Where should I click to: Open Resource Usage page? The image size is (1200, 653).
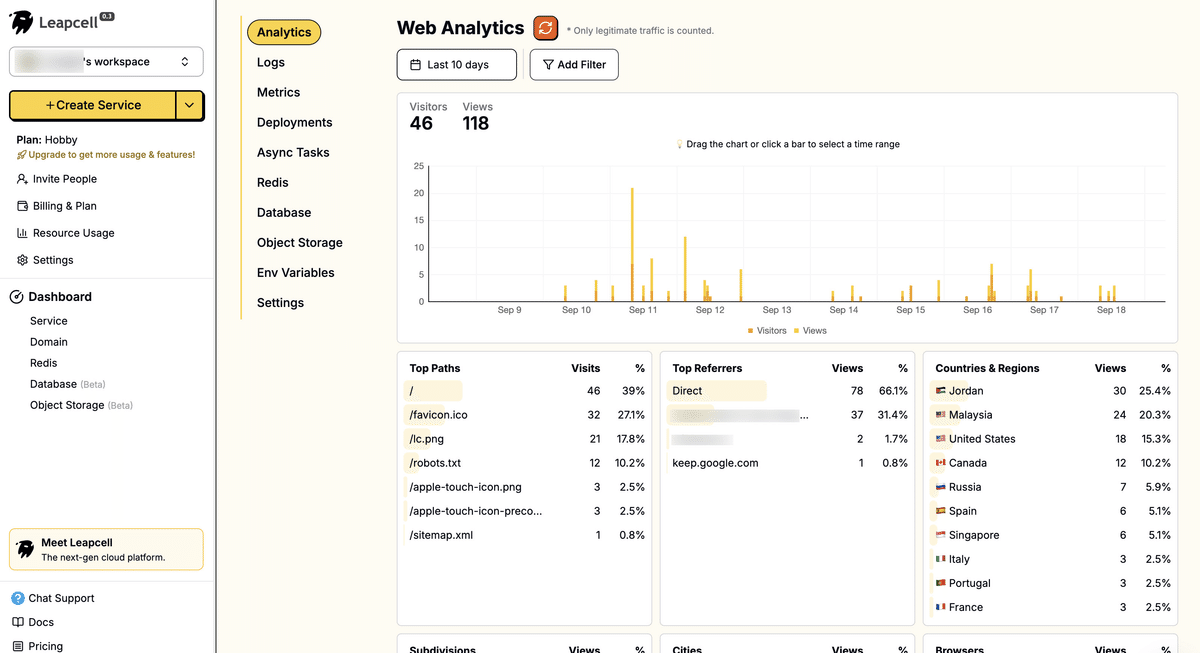(66, 233)
